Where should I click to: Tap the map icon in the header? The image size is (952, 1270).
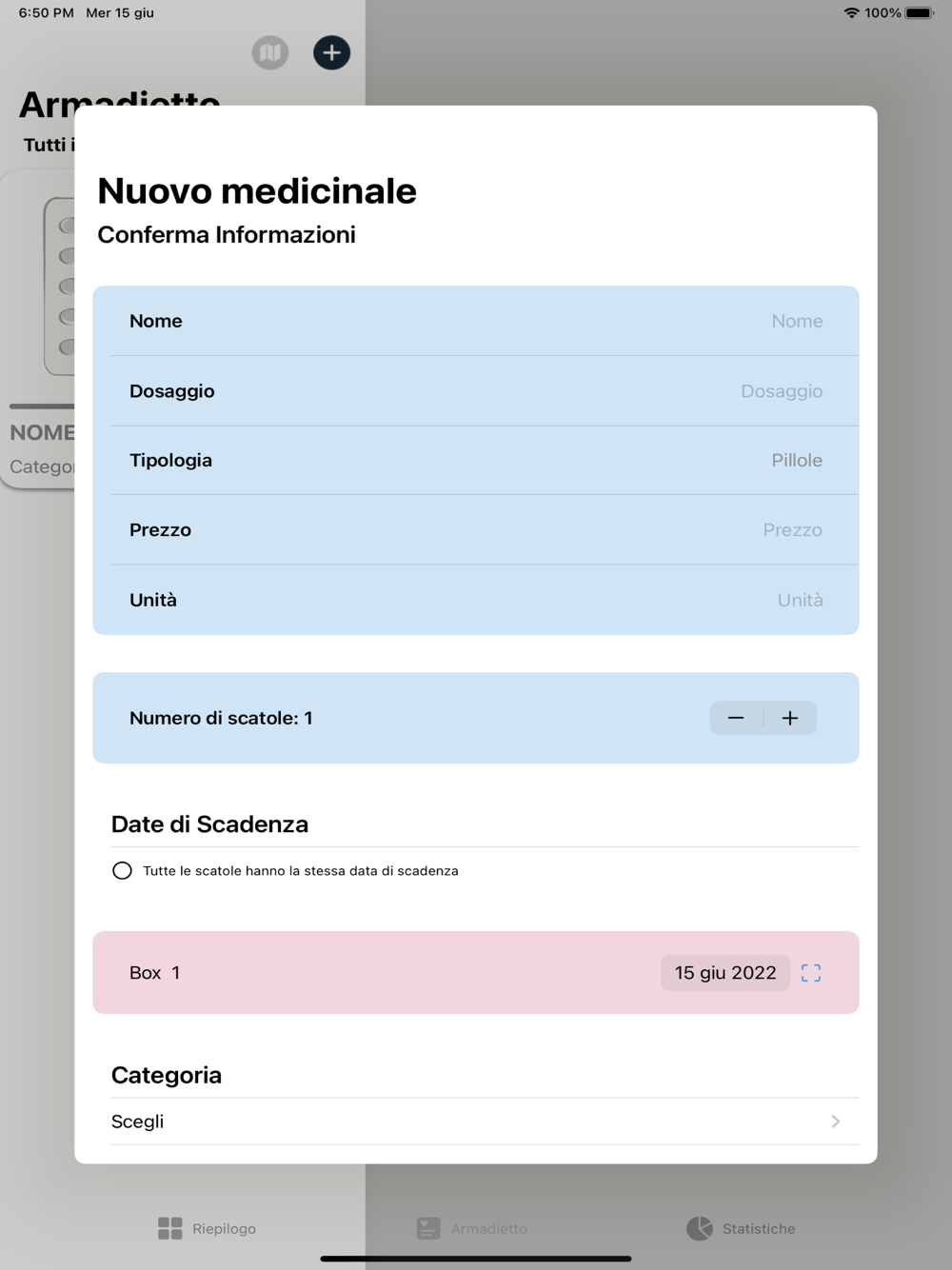270,52
